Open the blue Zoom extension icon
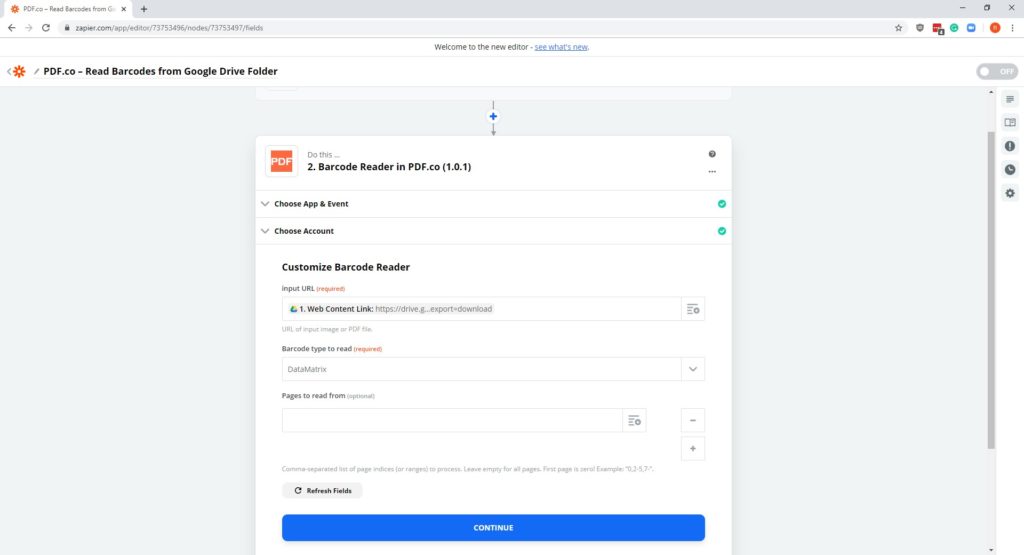1024x555 pixels. click(x=971, y=28)
